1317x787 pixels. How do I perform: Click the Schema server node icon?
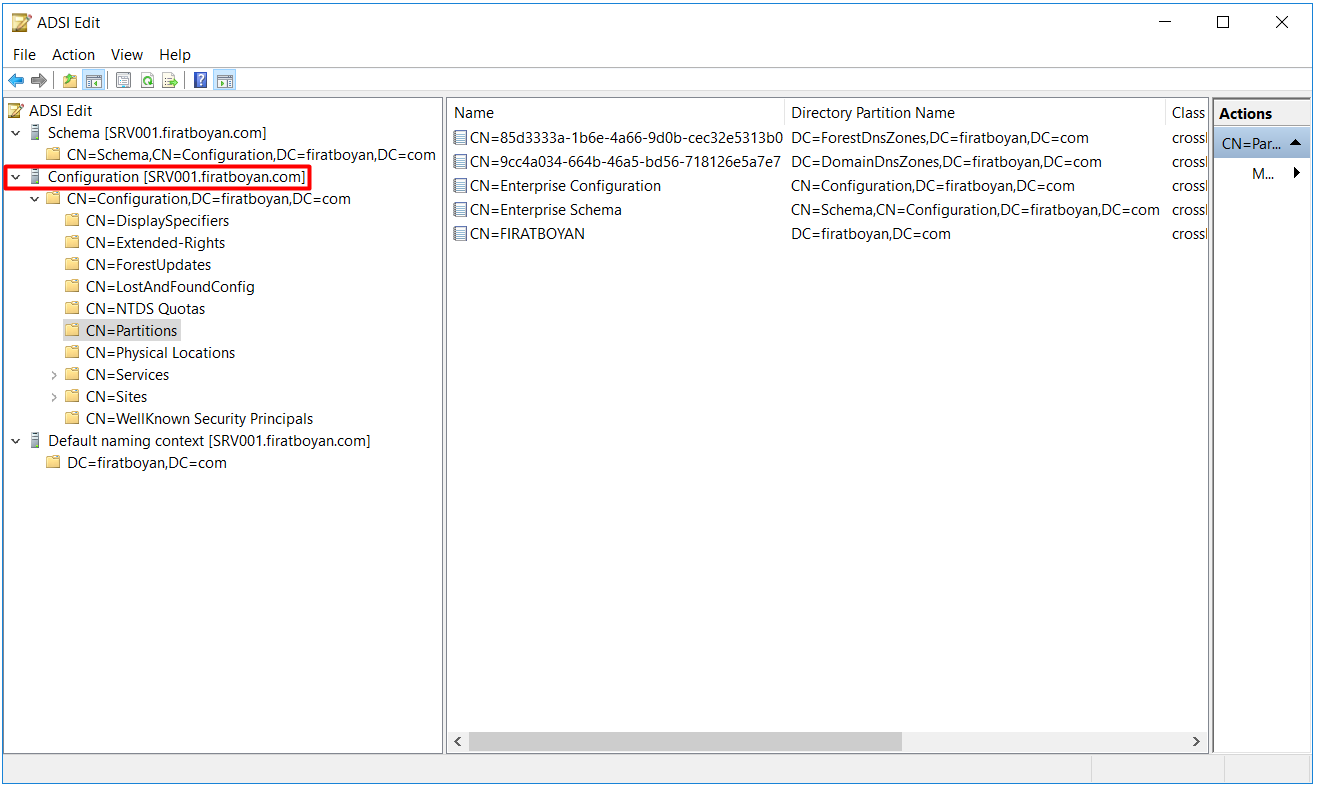(x=36, y=133)
